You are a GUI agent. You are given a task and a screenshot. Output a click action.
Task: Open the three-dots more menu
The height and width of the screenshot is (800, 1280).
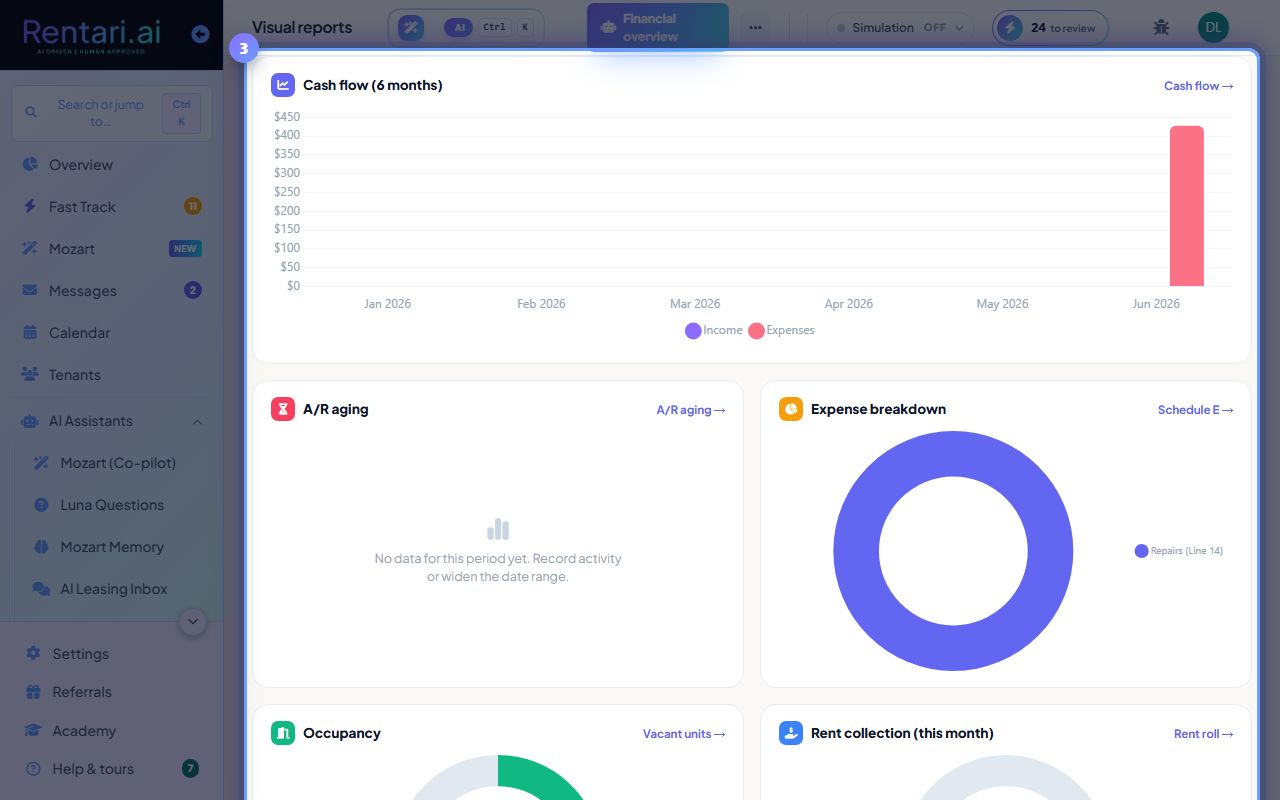coord(755,27)
